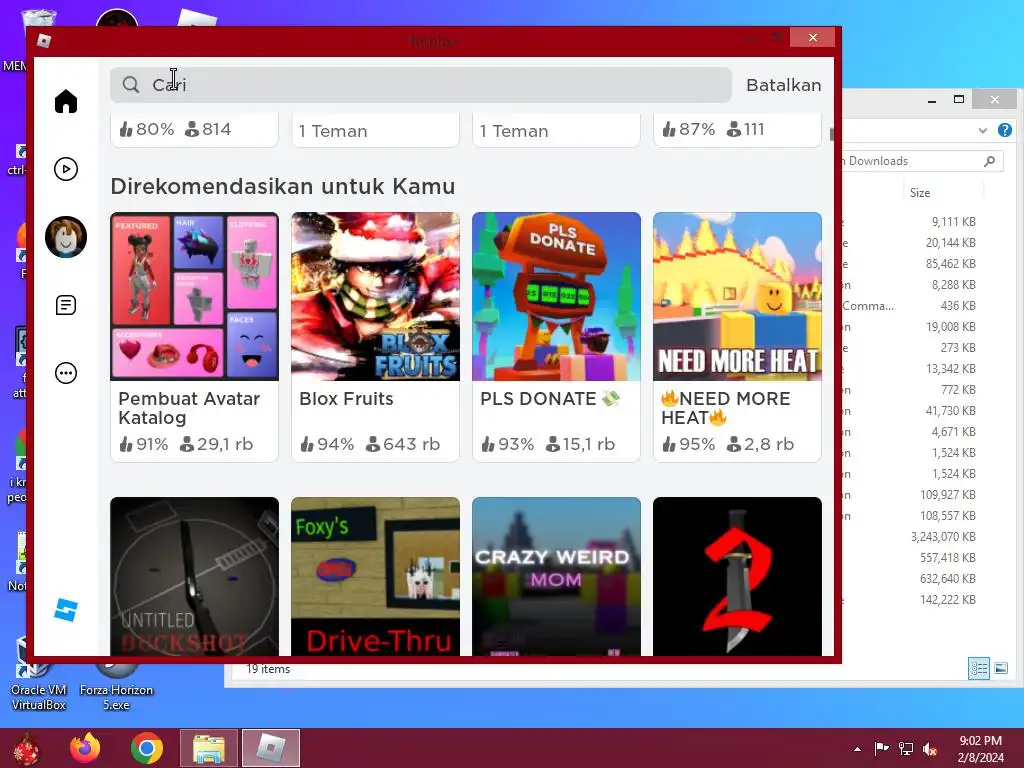Click the File Explorer help question icon
The width and height of the screenshot is (1024, 768).
[x=1005, y=130]
